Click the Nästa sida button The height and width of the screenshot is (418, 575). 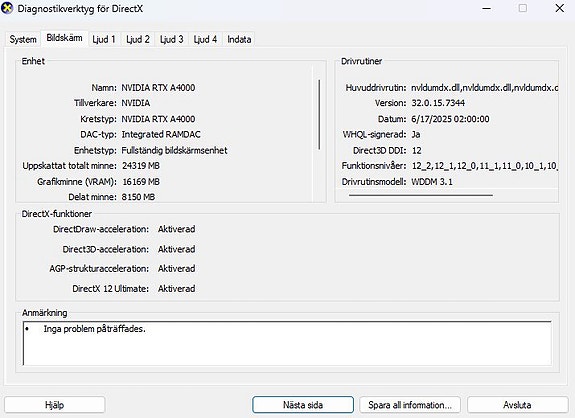(303, 405)
